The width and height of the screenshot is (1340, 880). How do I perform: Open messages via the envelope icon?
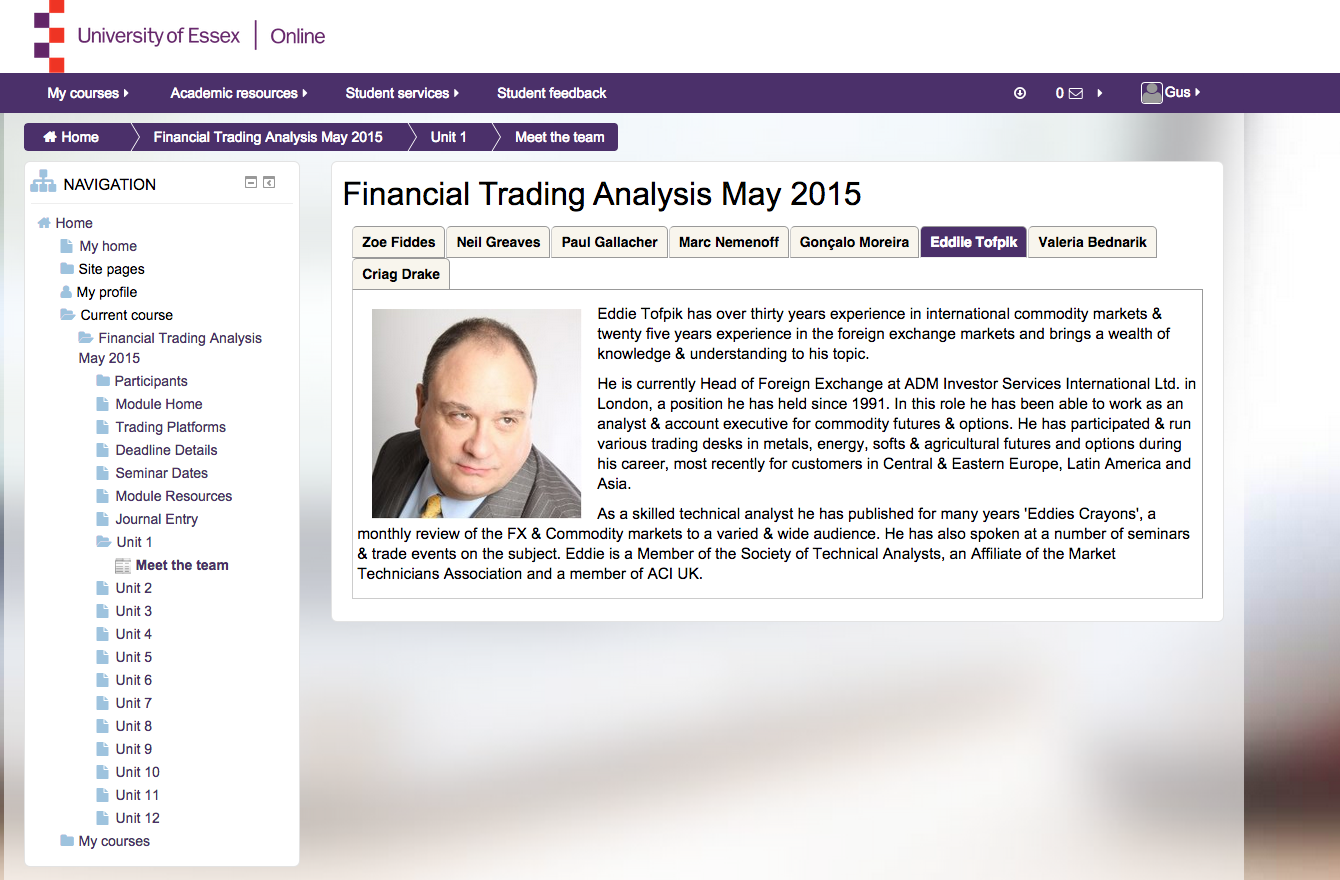click(x=1076, y=93)
